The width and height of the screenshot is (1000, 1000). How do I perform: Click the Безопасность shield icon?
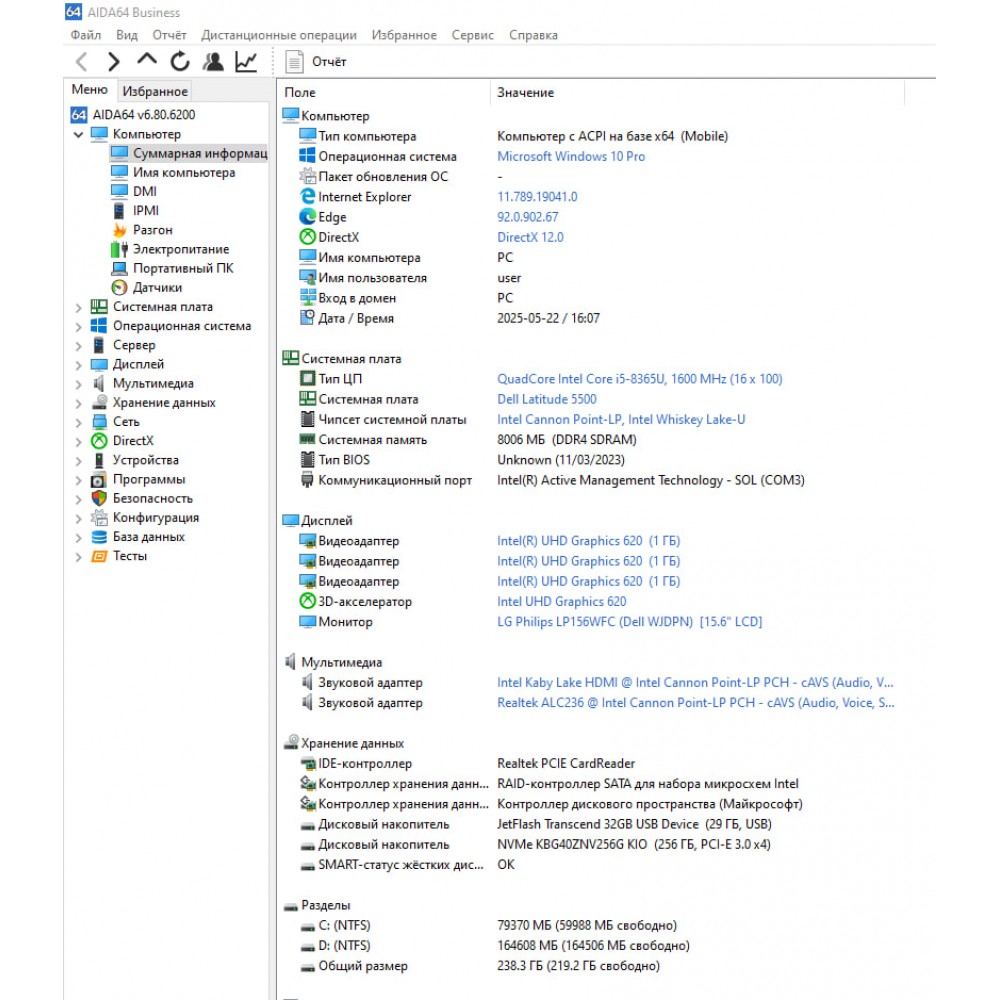click(x=99, y=498)
